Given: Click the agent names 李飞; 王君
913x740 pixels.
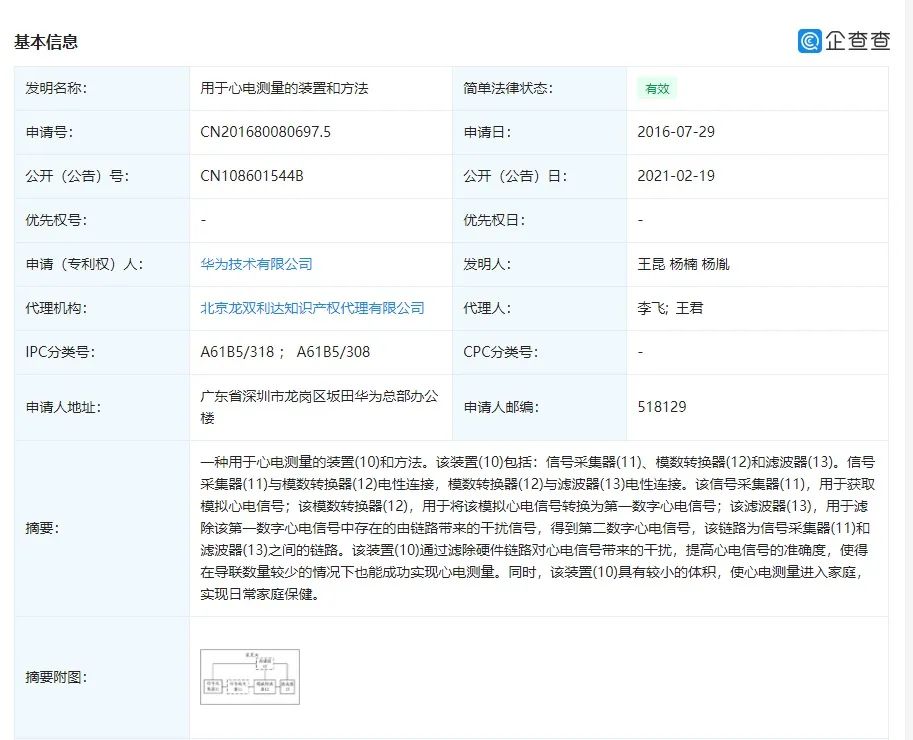Looking at the screenshot, I should coord(670,308).
